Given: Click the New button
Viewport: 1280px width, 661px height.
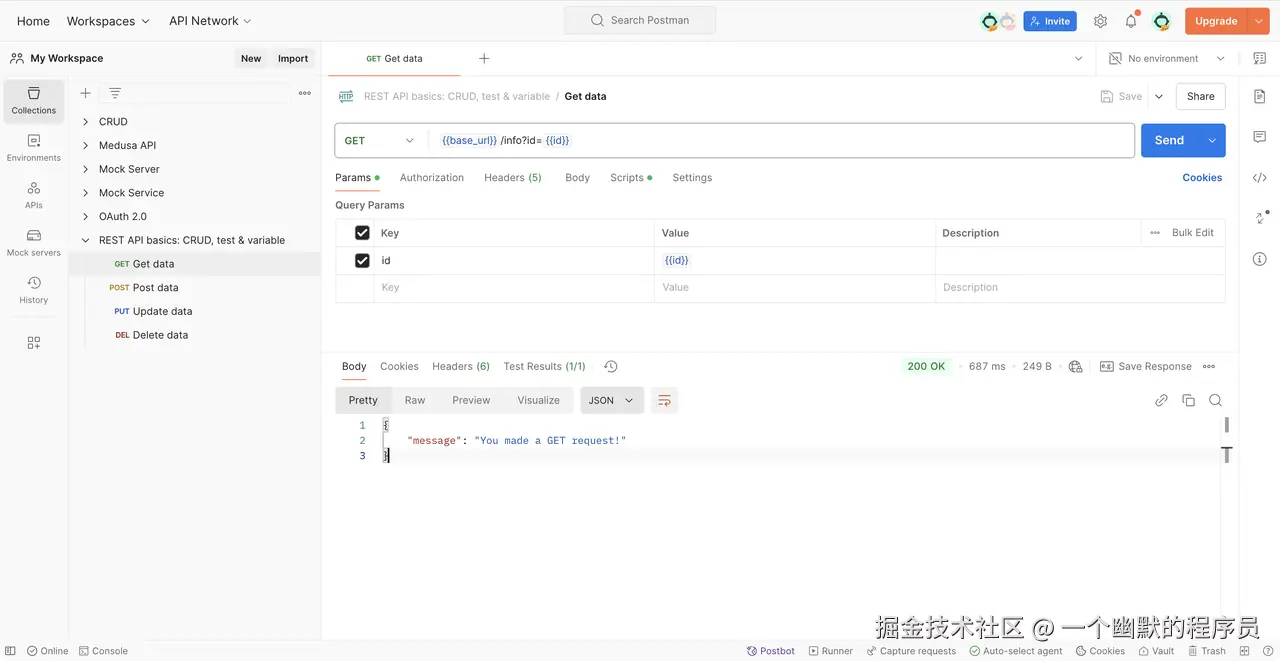Looking at the screenshot, I should coord(251,59).
